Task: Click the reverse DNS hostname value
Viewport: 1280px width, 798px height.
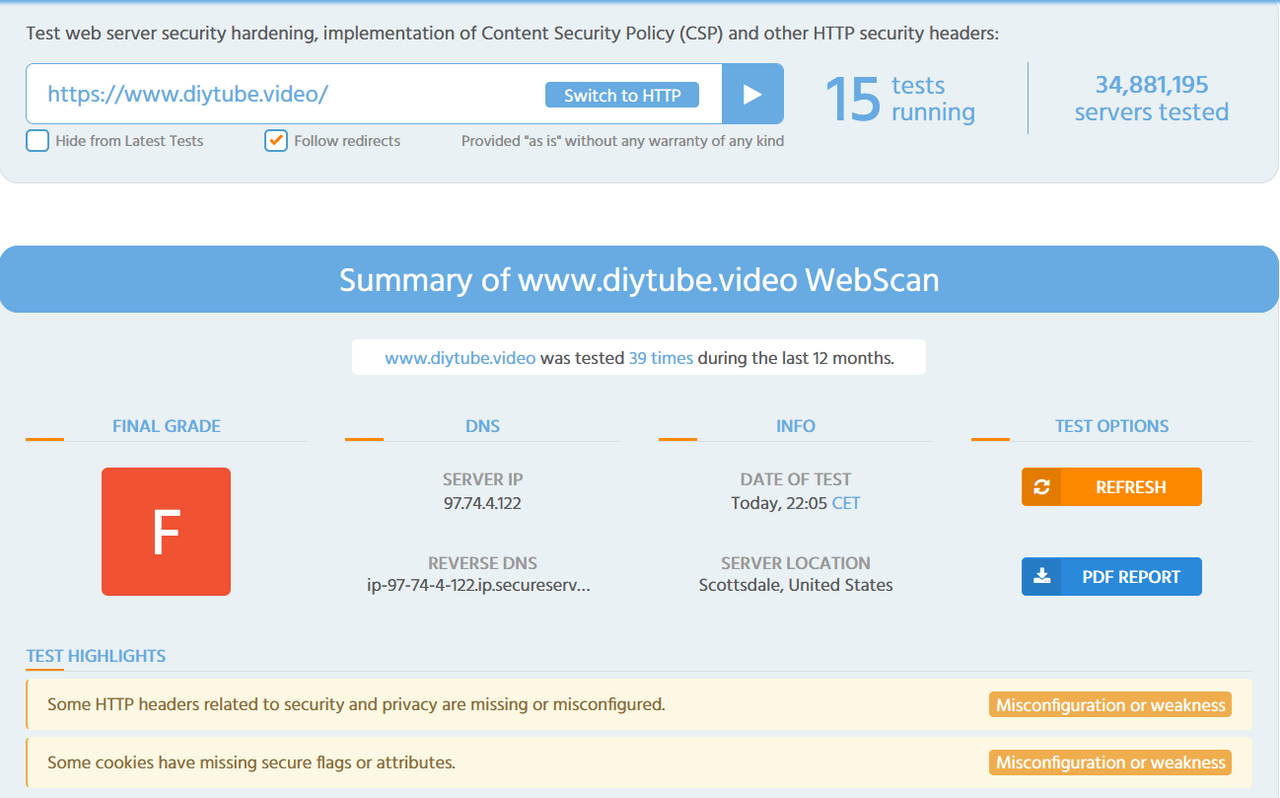Action: 479,586
